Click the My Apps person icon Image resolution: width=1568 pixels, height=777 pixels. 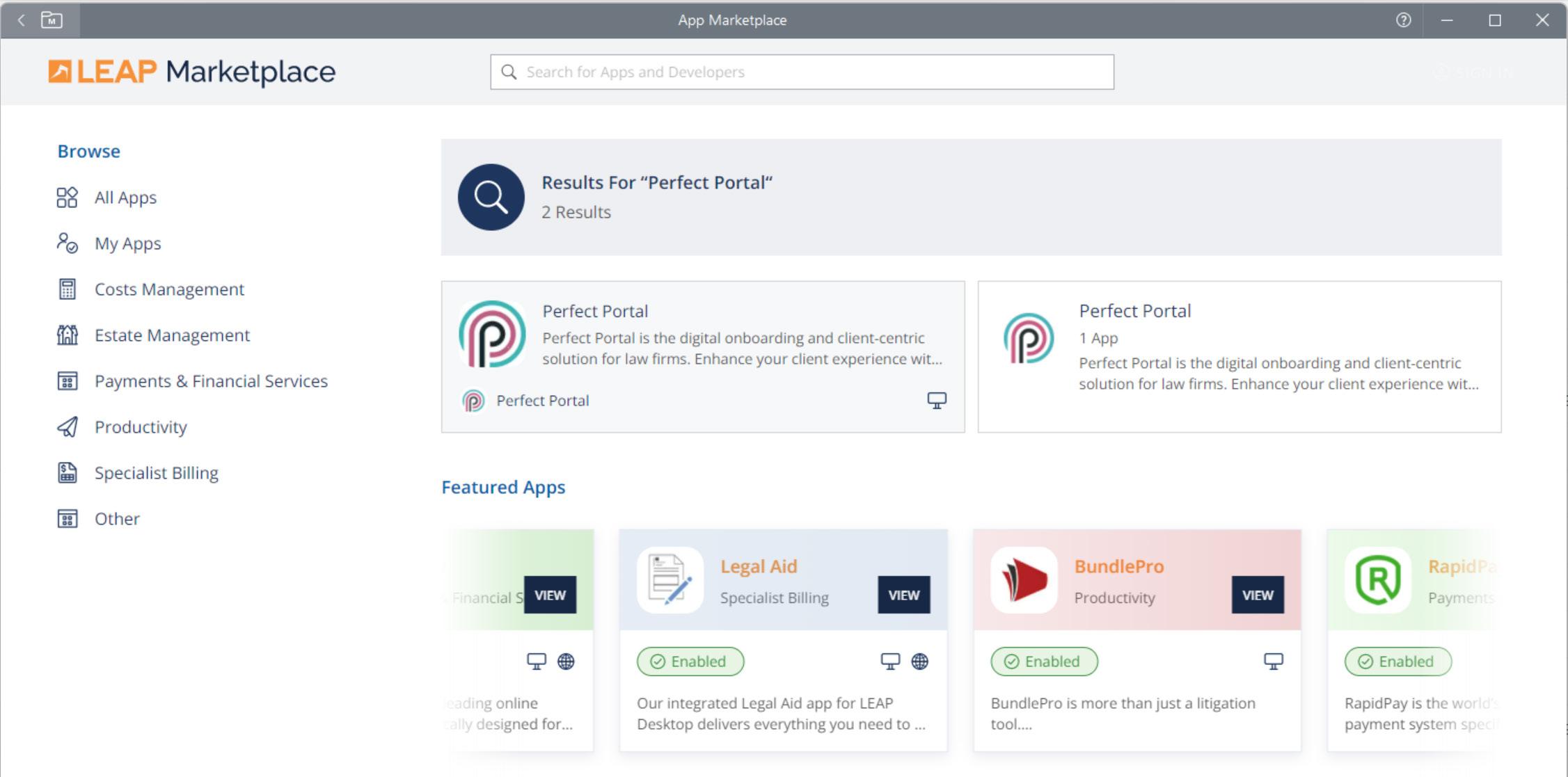[x=68, y=243]
